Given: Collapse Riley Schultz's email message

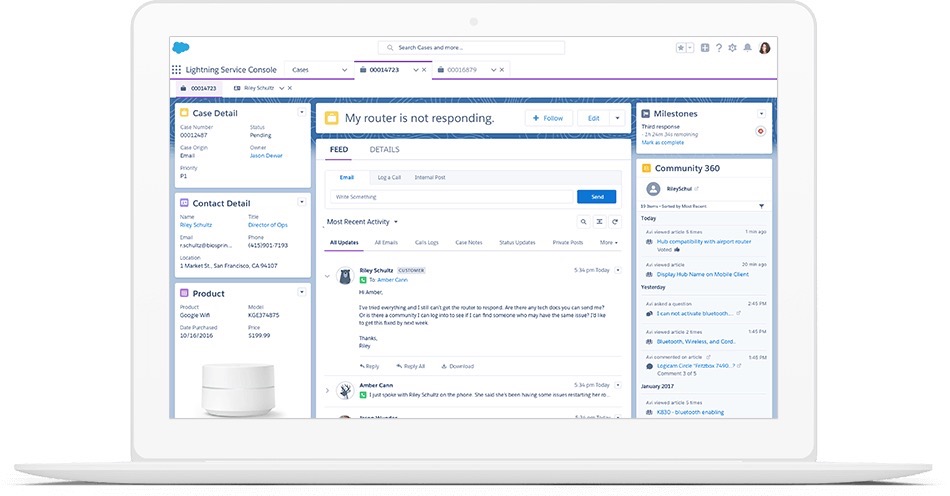Looking at the screenshot, I should click(x=327, y=276).
